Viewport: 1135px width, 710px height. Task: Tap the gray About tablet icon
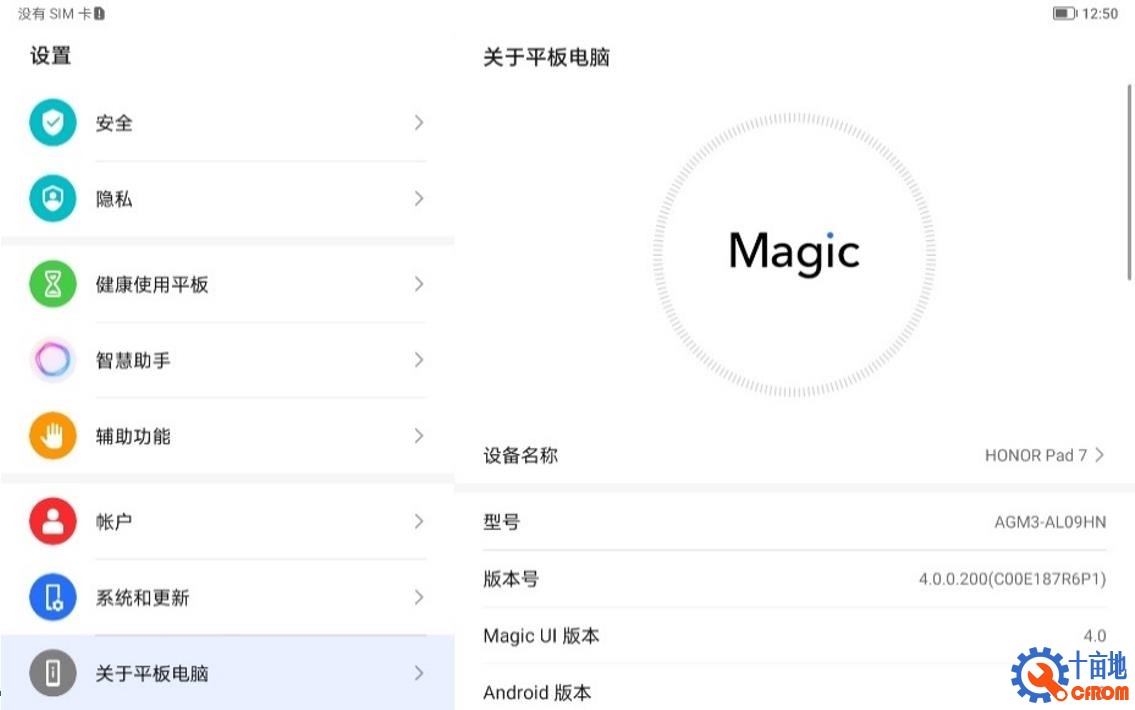(52, 673)
